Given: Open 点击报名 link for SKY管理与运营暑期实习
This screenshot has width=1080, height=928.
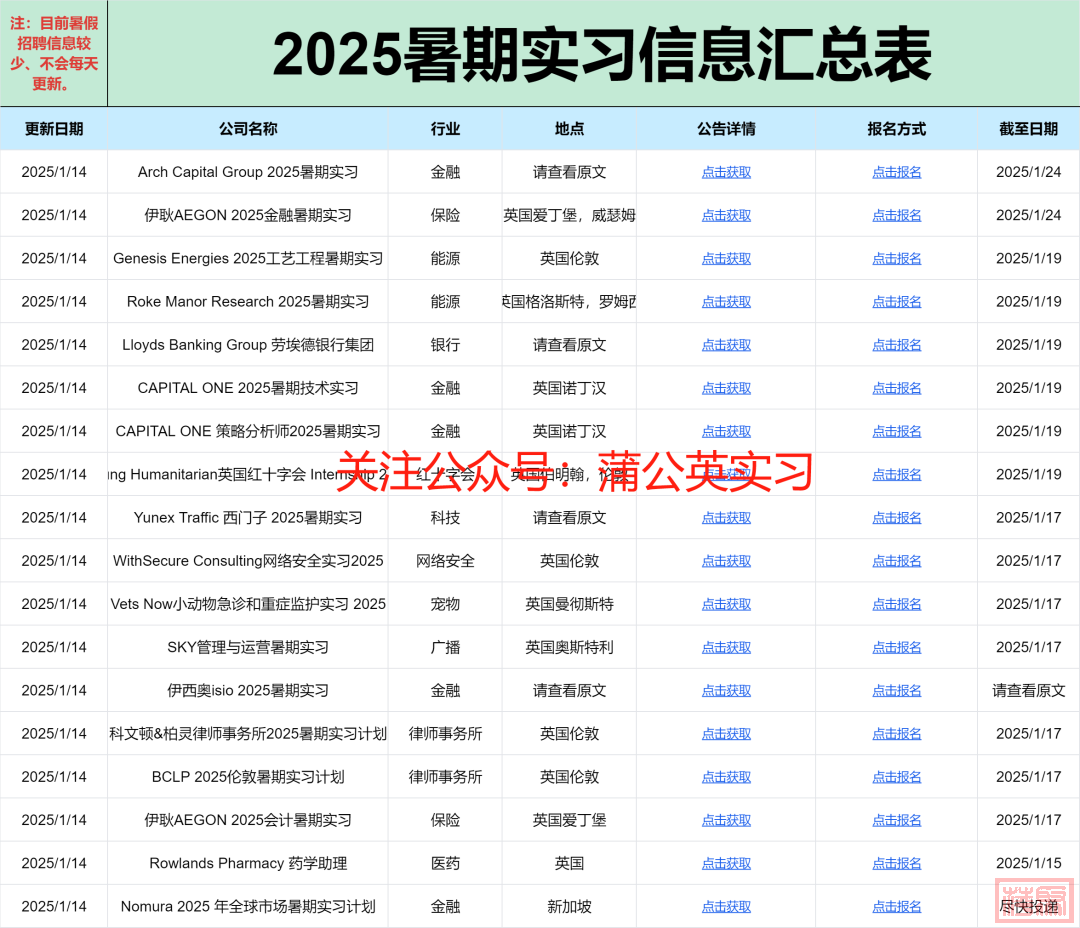Looking at the screenshot, I should pyautogui.click(x=896, y=648).
